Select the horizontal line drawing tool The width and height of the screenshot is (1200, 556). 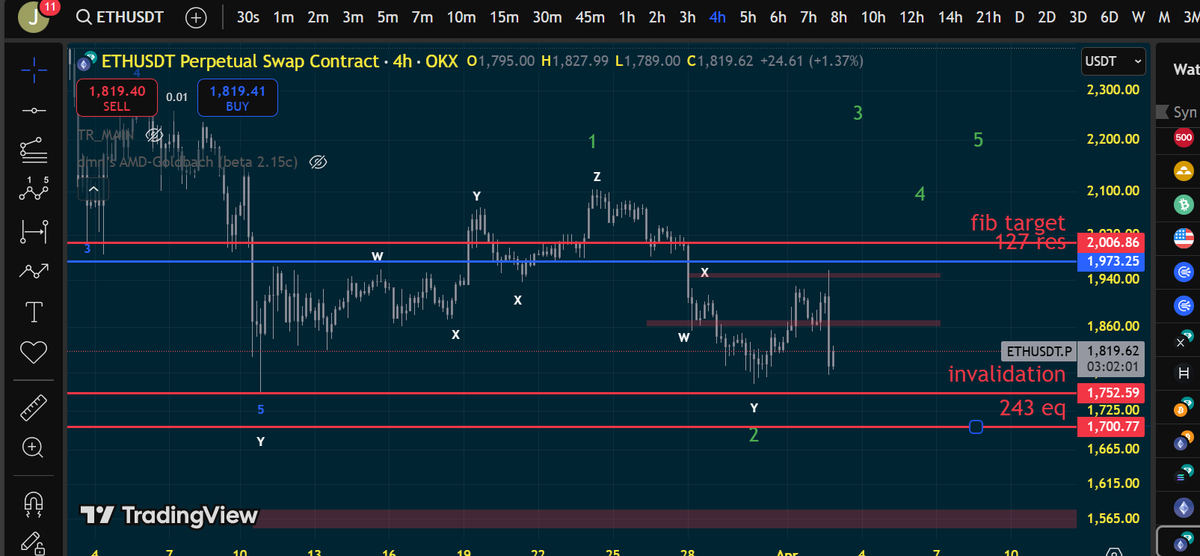click(x=34, y=109)
